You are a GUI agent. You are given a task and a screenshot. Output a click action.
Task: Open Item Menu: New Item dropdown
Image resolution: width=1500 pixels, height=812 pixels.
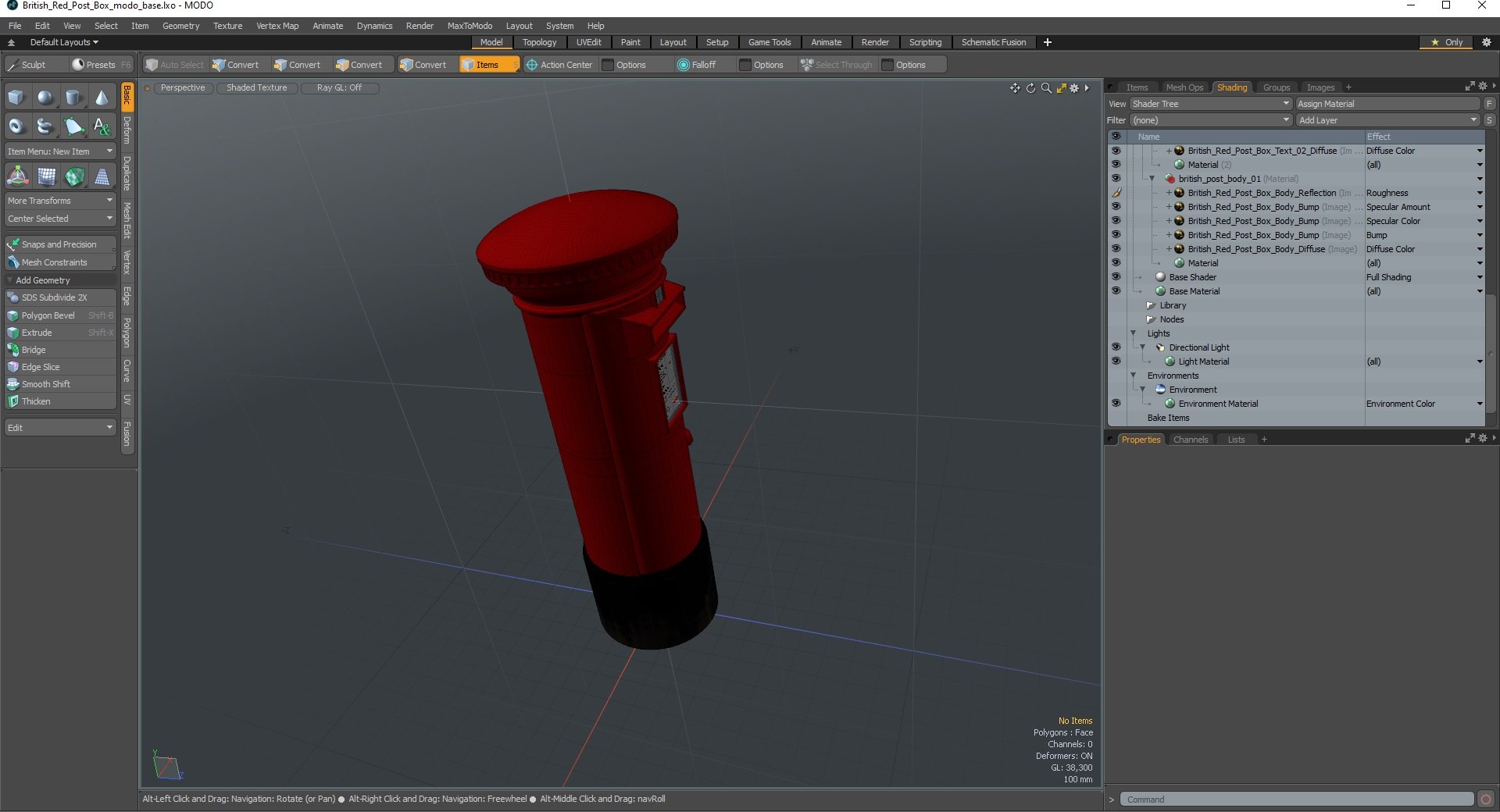pos(60,151)
